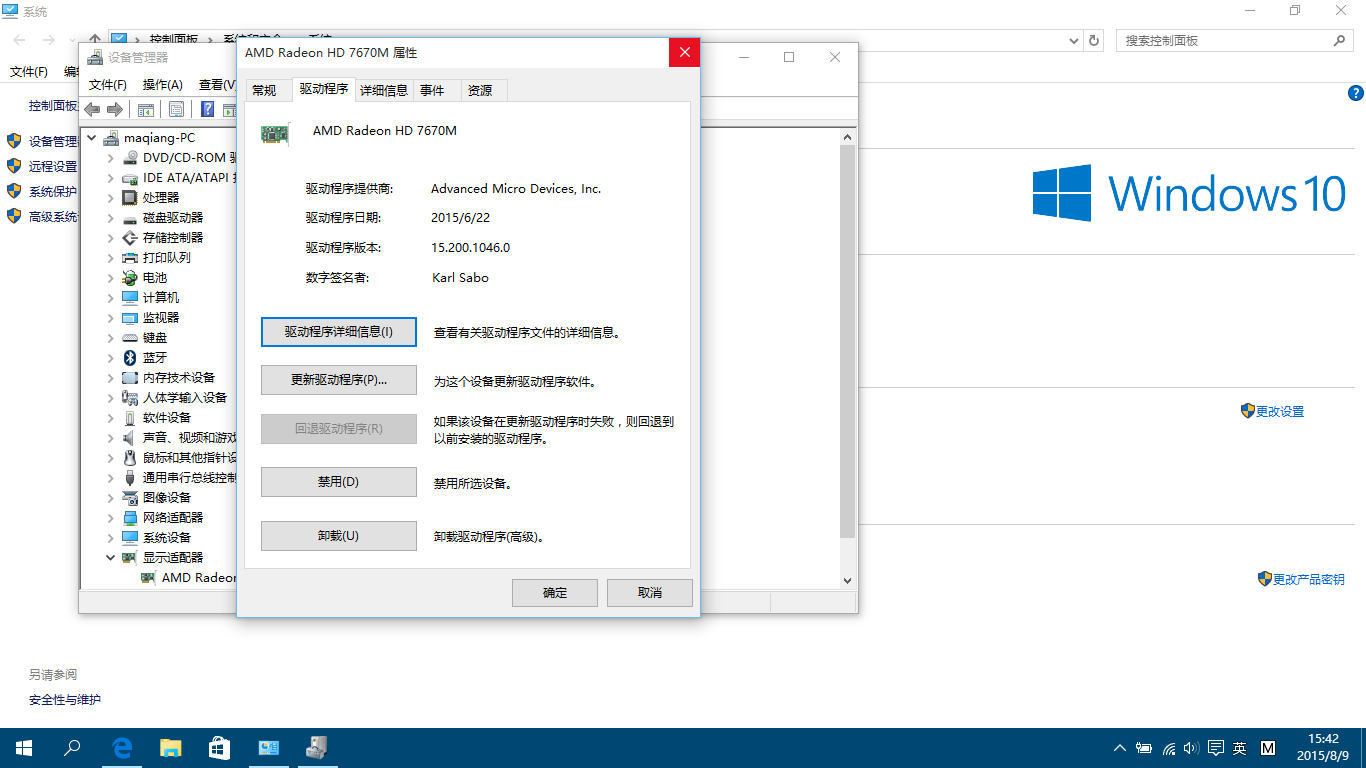Open Device Manager's 操作(A) menu
The height and width of the screenshot is (768, 1366).
coord(163,85)
